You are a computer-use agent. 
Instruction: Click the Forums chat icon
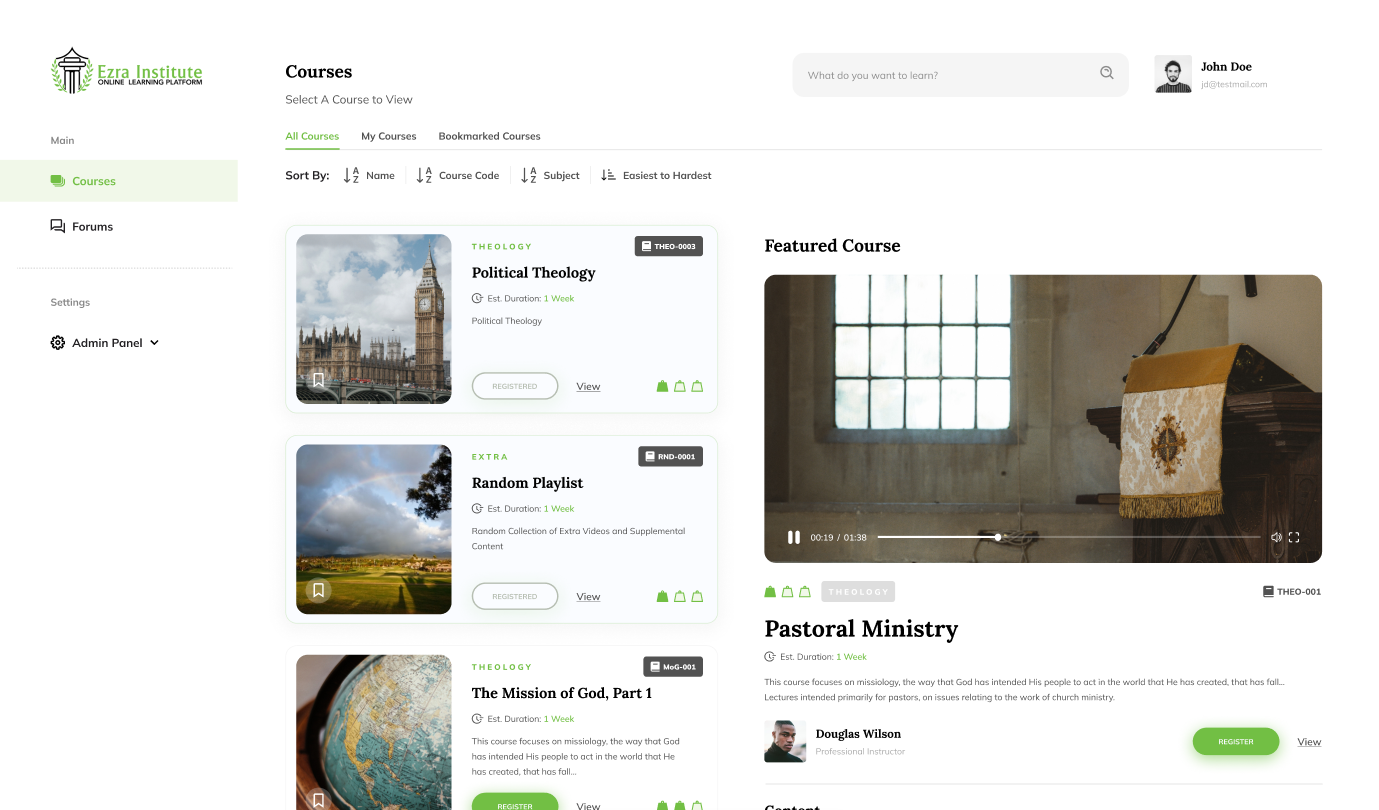[58, 226]
